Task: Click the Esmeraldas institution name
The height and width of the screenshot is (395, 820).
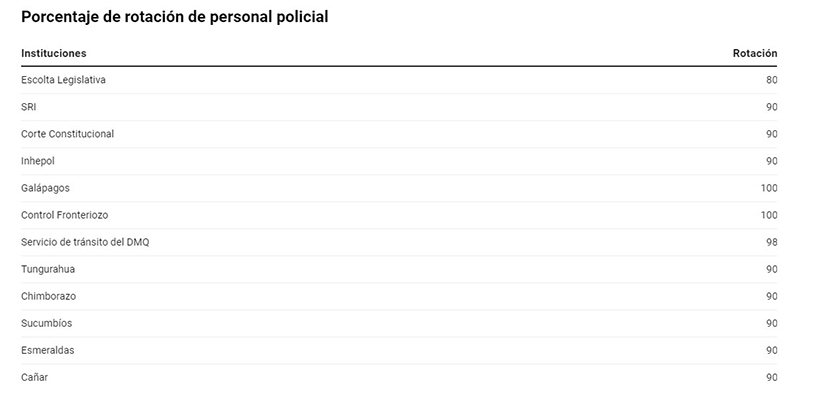Action: [x=48, y=351]
